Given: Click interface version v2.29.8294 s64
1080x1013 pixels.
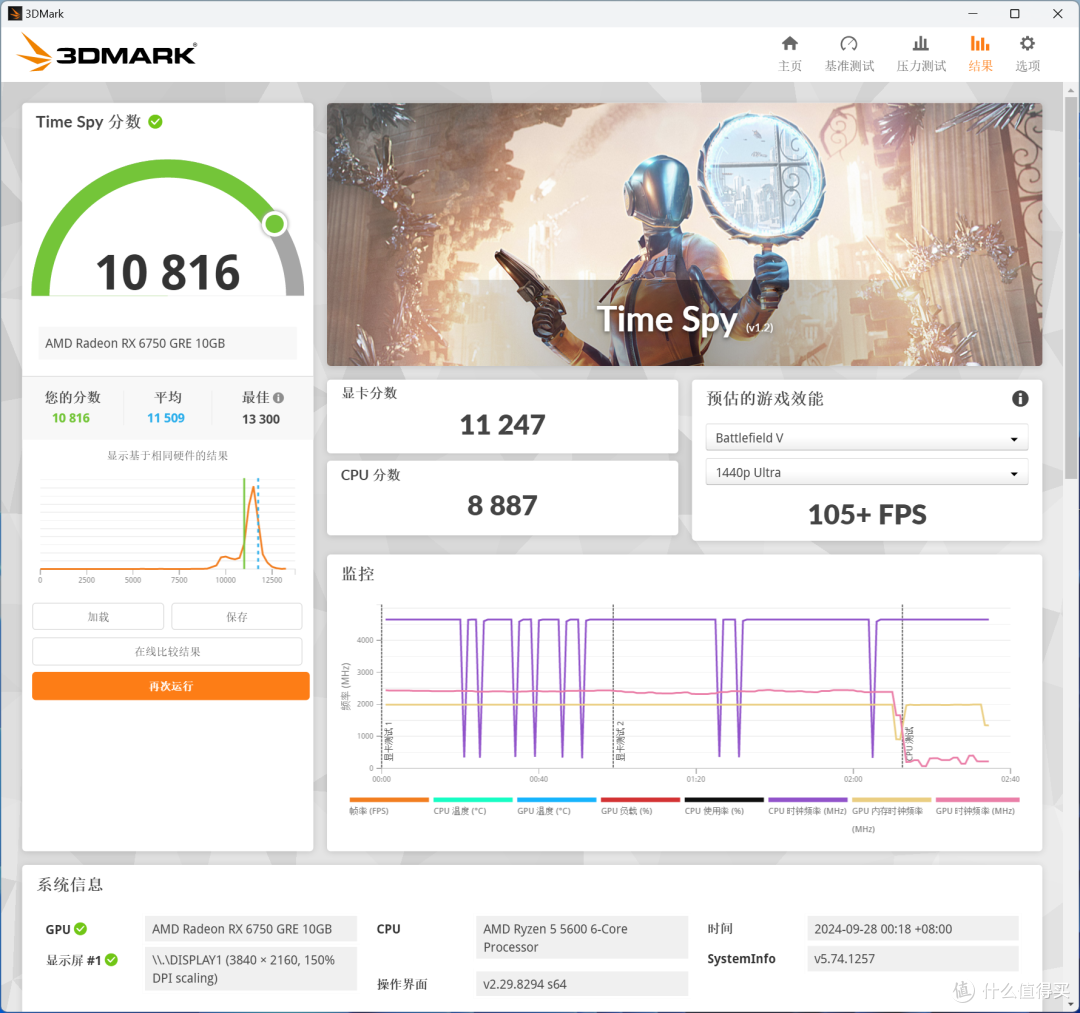Looking at the screenshot, I should (x=582, y=984).
